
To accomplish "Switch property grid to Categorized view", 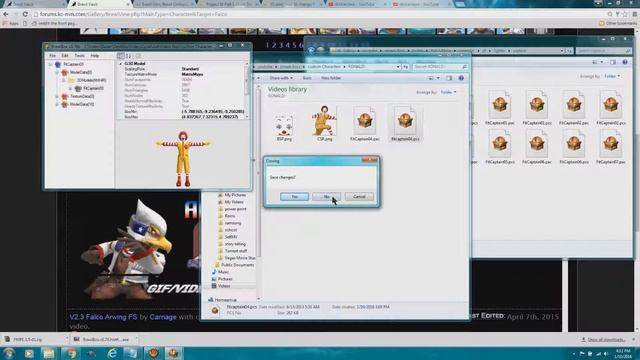I will pyautogui.click(x=120, y=56).
